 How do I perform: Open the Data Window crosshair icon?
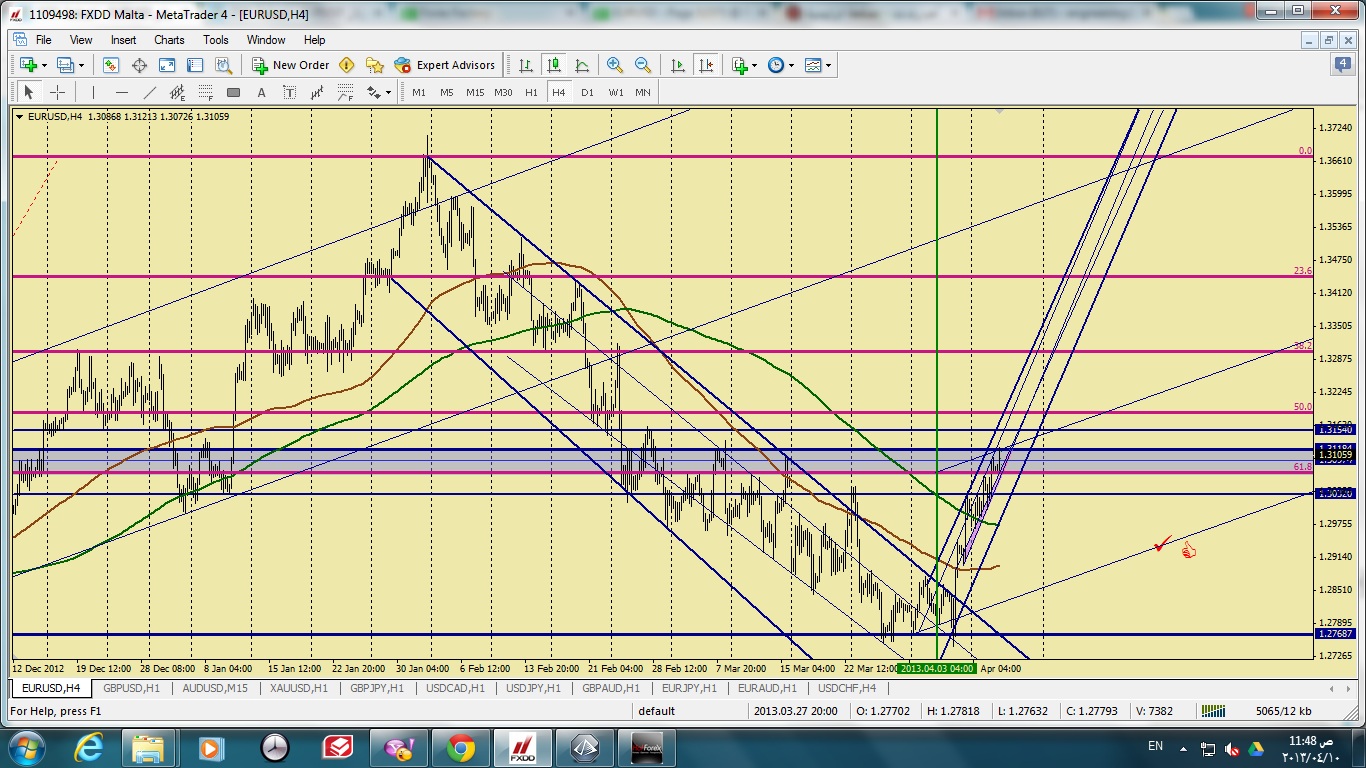click(x=139, y=65)
